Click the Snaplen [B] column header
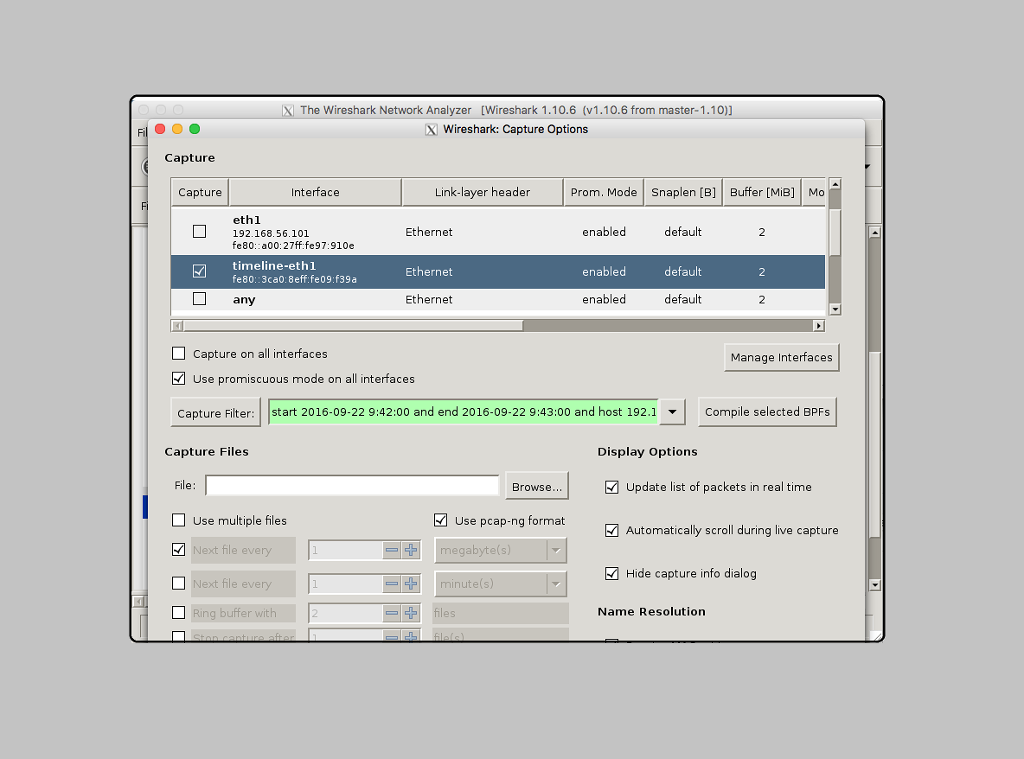Image resolution: width=1024 pixels, height=759 pixels. [683, 192]
